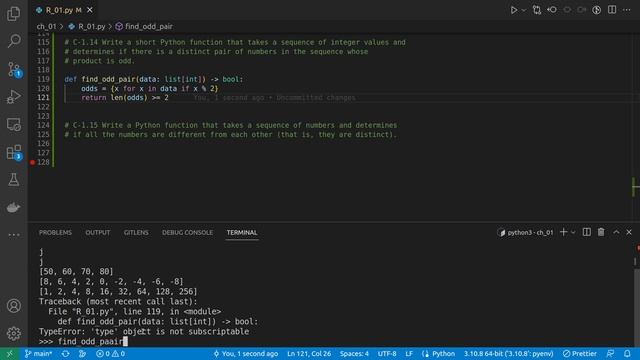Open the Explorer view in activity bar

point(13,13)
